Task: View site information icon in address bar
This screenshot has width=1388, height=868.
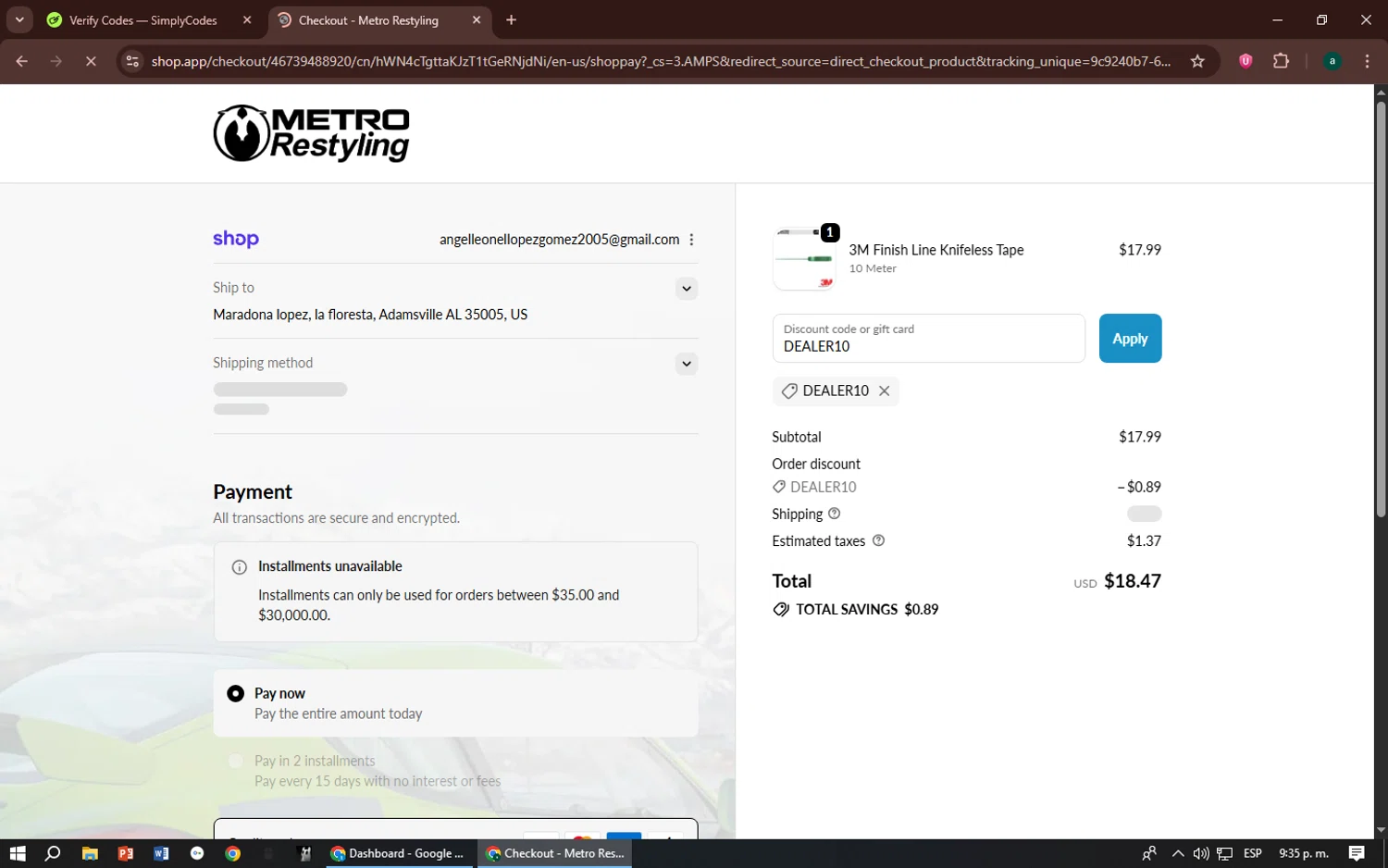Action: 132,61
